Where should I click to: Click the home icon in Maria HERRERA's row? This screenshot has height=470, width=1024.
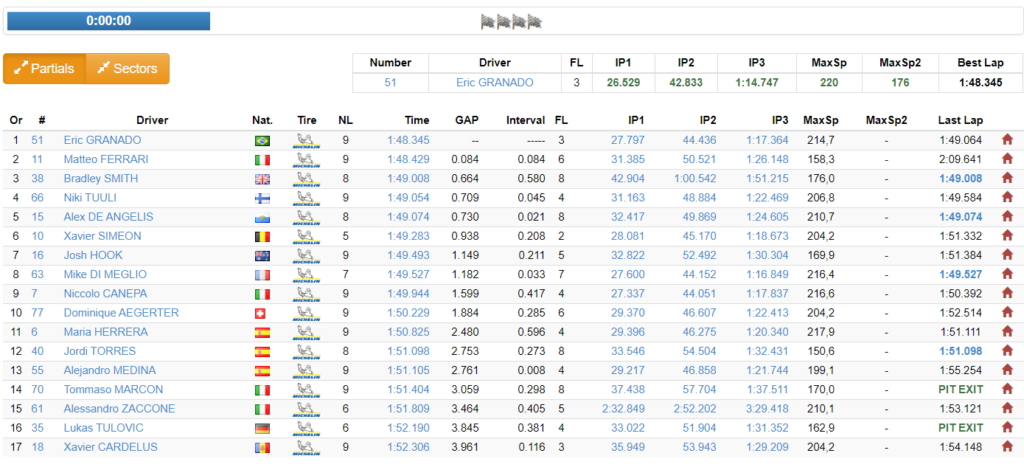coord(1007,332)
